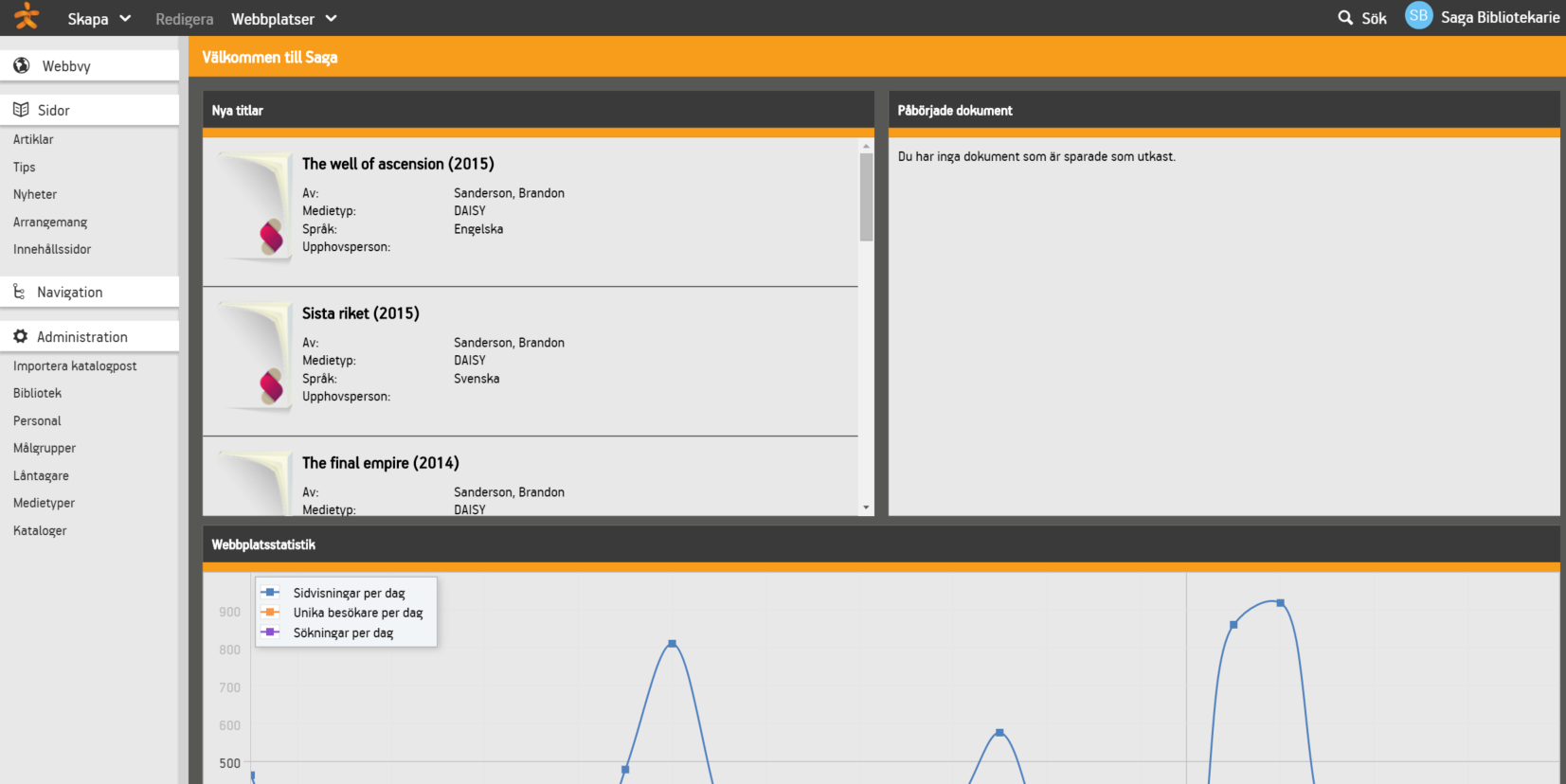Click the Webbvy globe icon

(21, 65)
